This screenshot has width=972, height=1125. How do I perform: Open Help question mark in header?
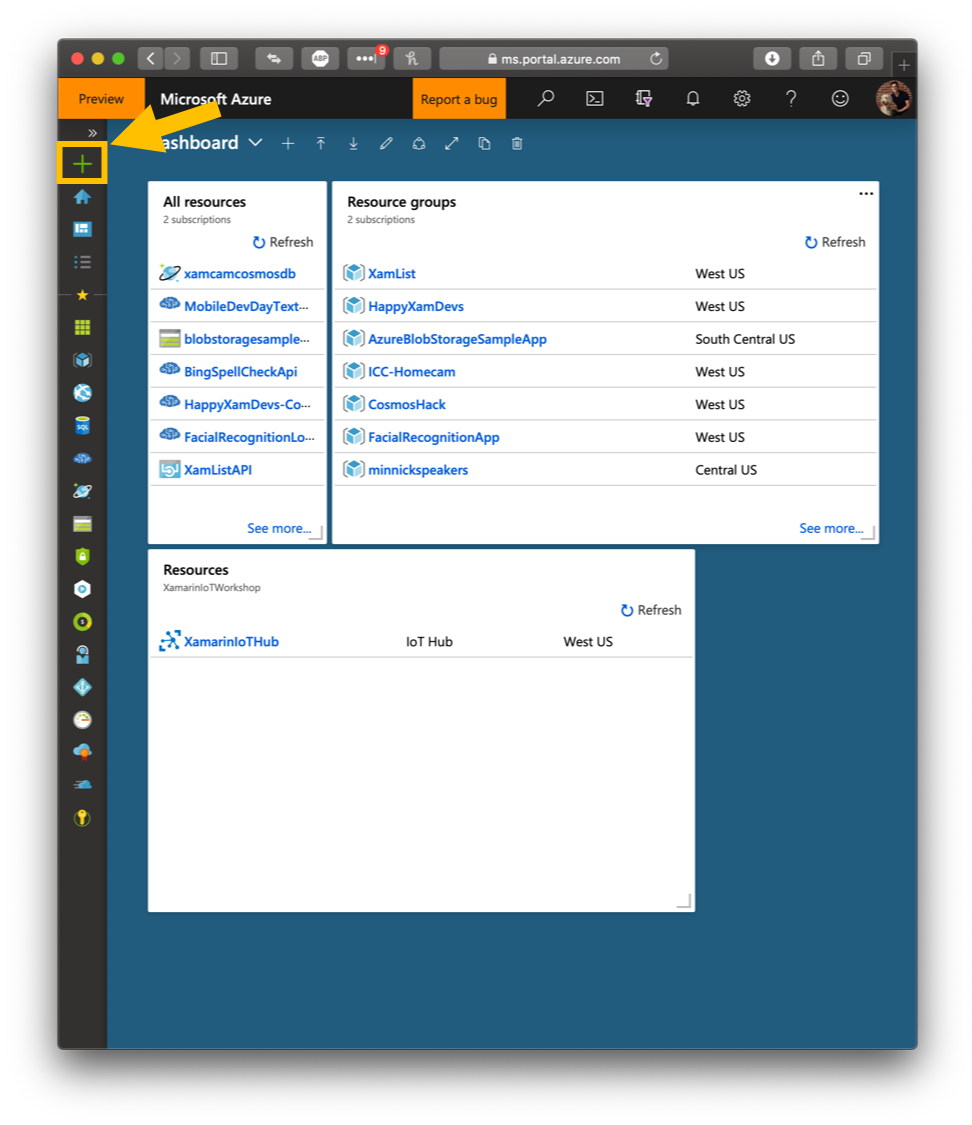coord(791,99)
